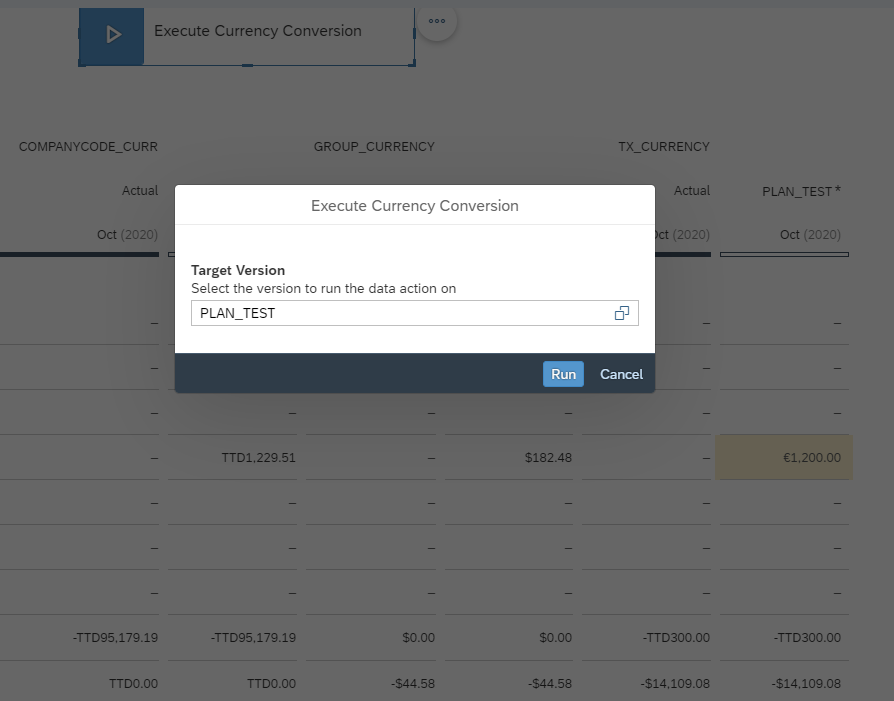
Task: Click the Run button
Action: 563,374
